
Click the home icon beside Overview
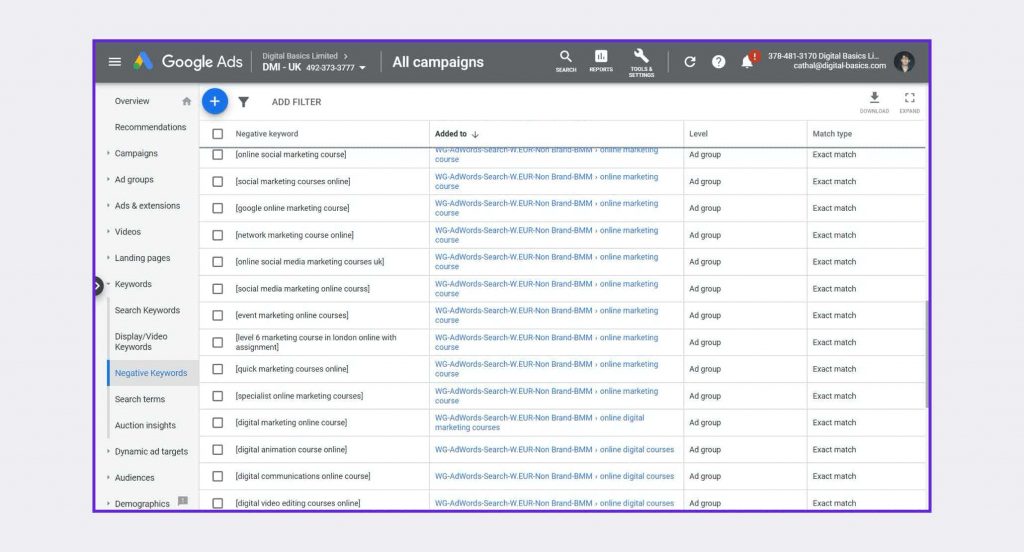pos(187,101)
